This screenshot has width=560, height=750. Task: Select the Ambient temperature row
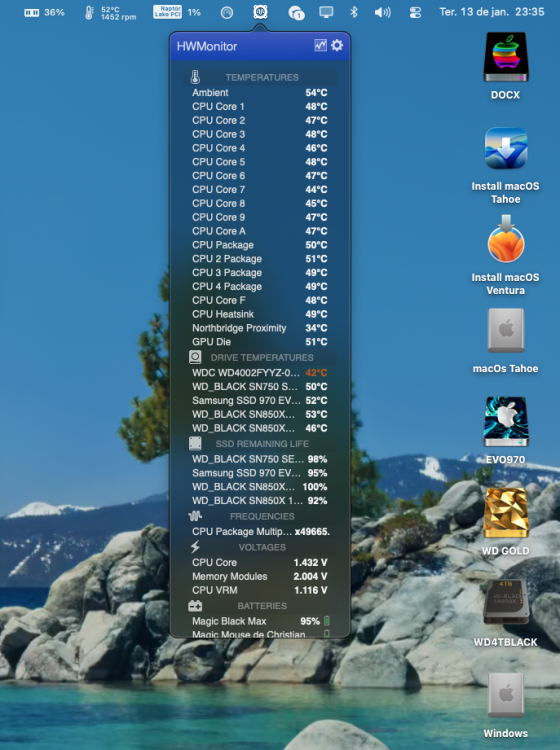260,92
